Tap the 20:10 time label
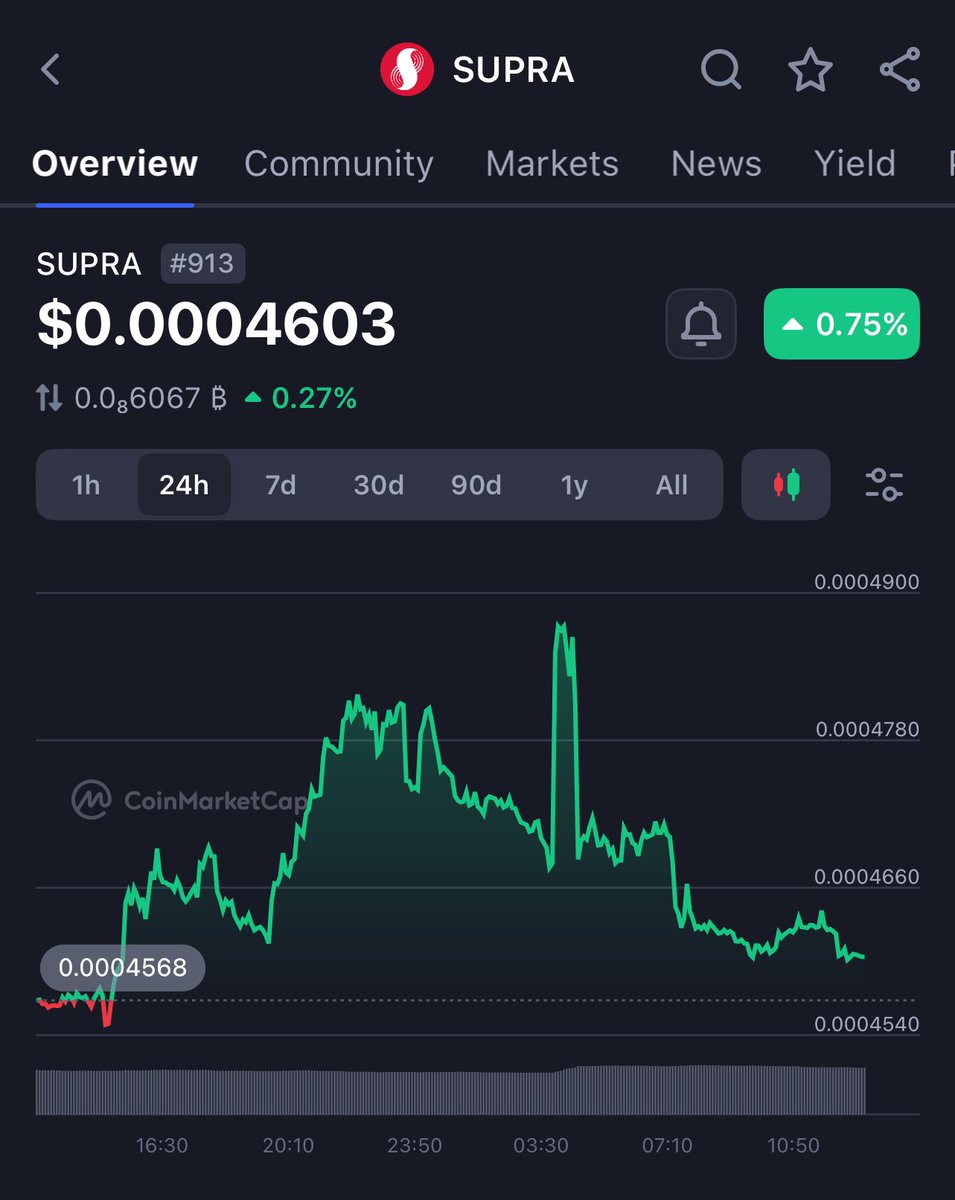 288,1145
